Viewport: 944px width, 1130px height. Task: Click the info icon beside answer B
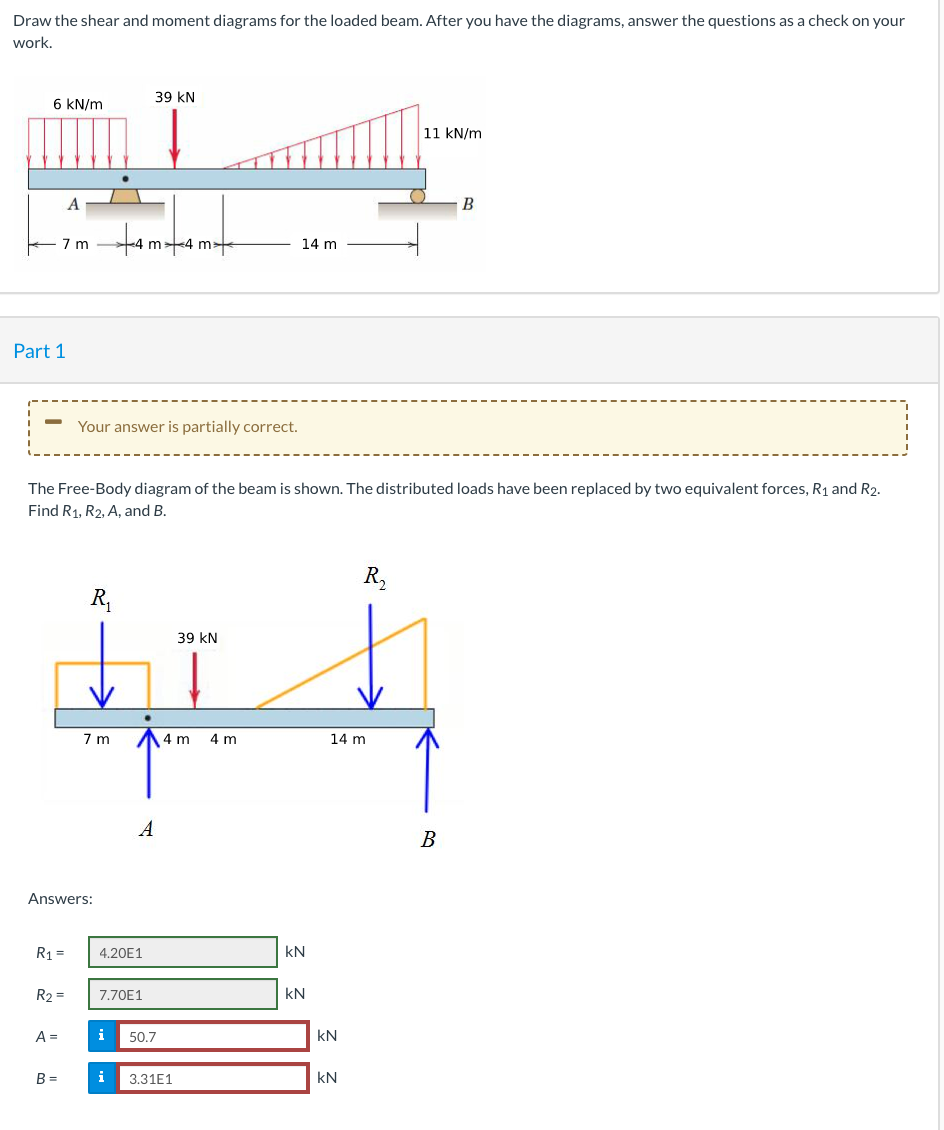(x=101, y=1077)
